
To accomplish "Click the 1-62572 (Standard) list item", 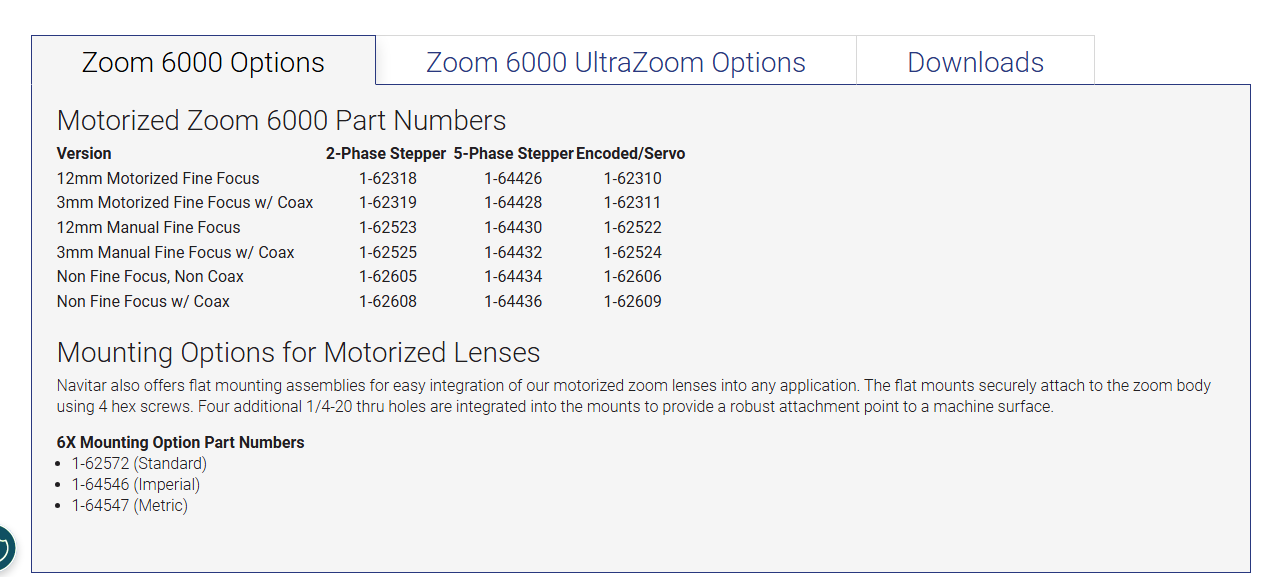I will (139, 463).
